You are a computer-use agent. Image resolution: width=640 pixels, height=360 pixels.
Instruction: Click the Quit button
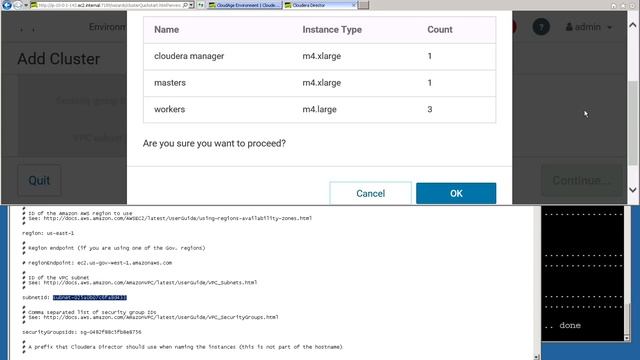(x=39, y=180)
